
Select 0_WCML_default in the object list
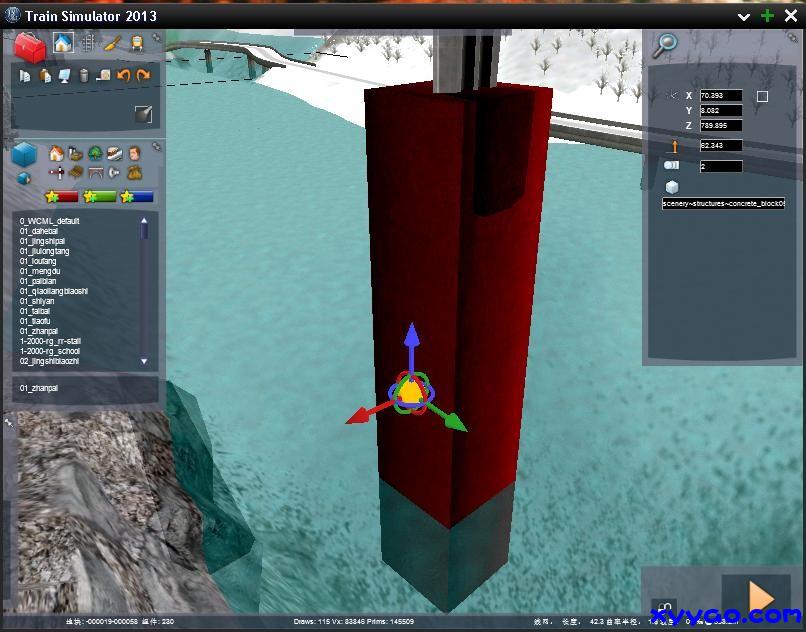49,221
